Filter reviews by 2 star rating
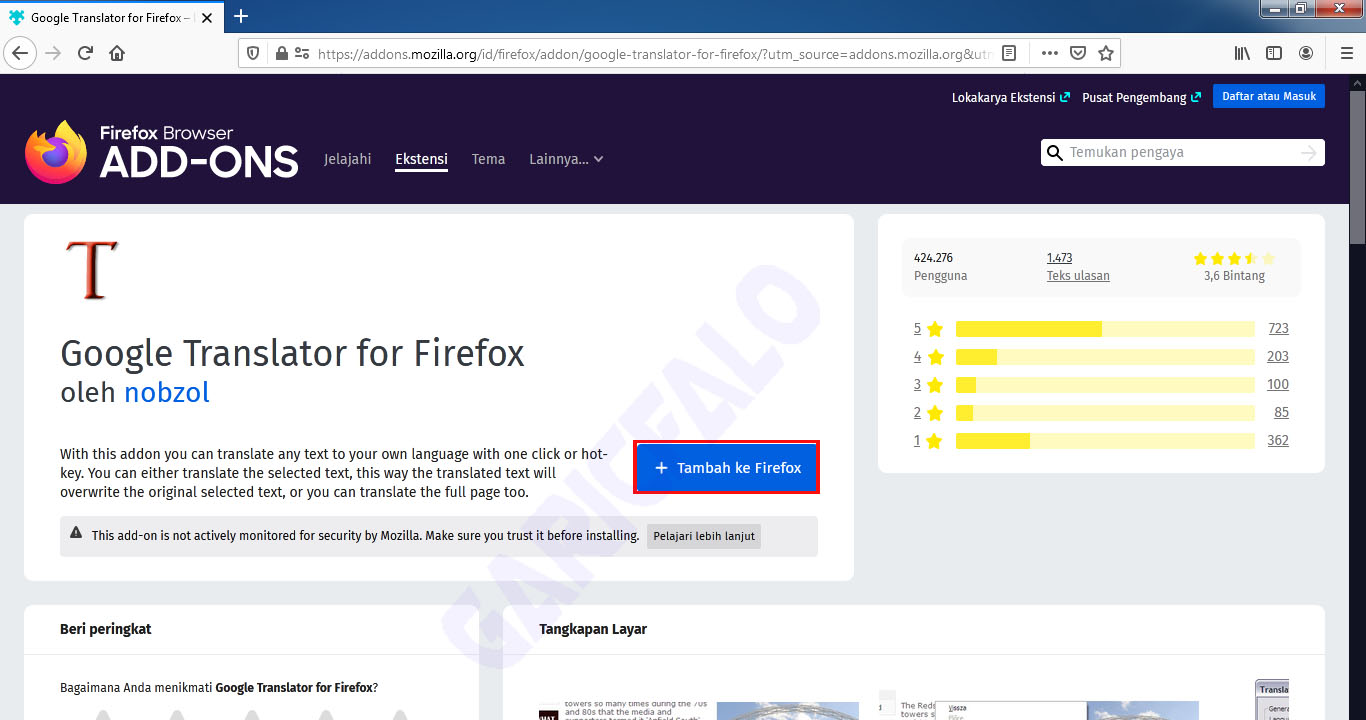1366x720 pixels. tap(928, 413)
